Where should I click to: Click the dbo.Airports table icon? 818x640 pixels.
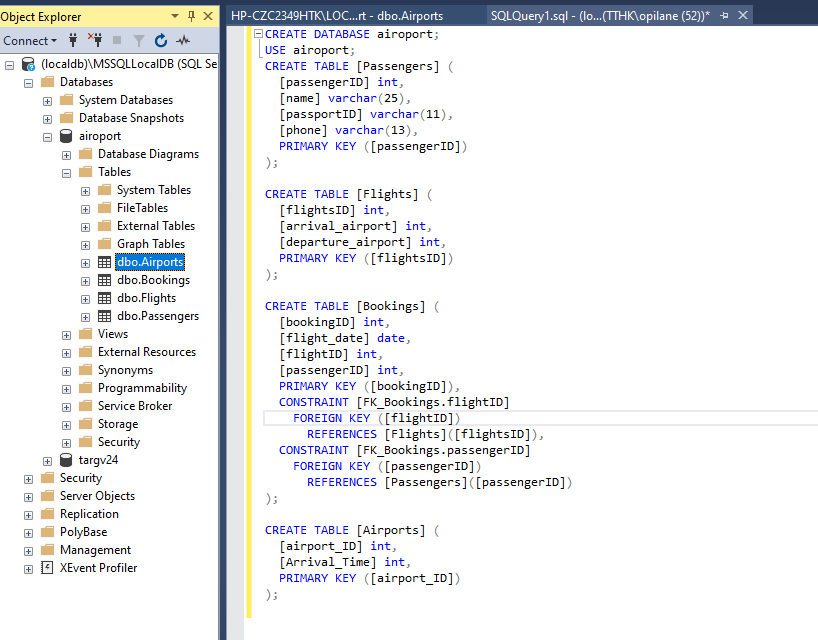pos(104,262)
